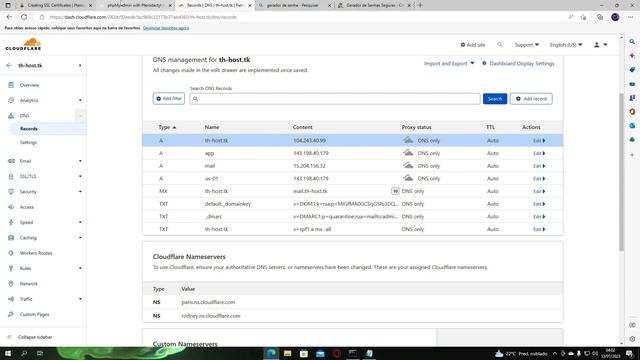Edit the default._domainkey TXT record
The height and width of the screenshot is (360, 640).
click(x=539, y=204)
